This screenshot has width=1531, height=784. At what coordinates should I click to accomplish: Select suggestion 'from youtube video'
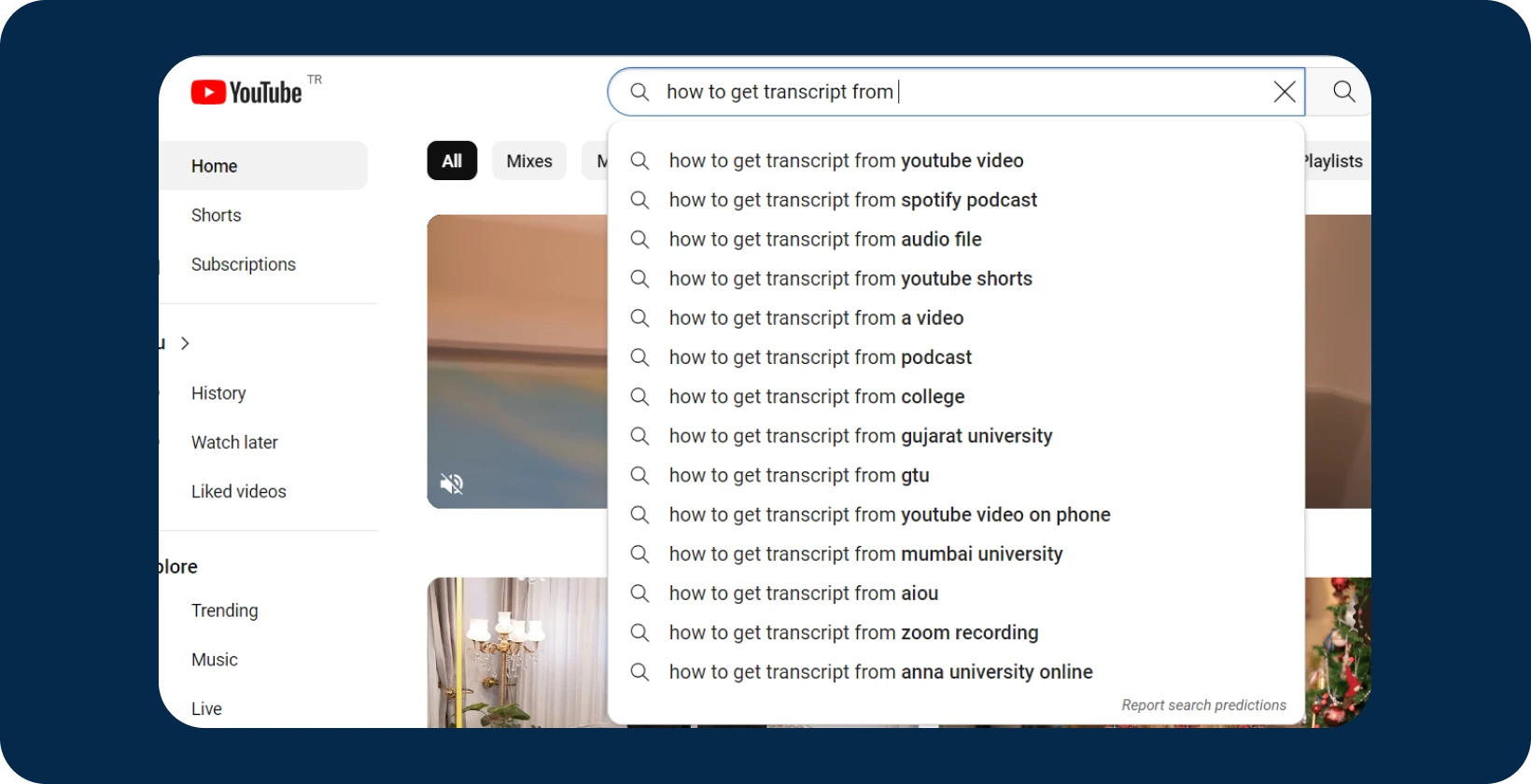(956, 161)
